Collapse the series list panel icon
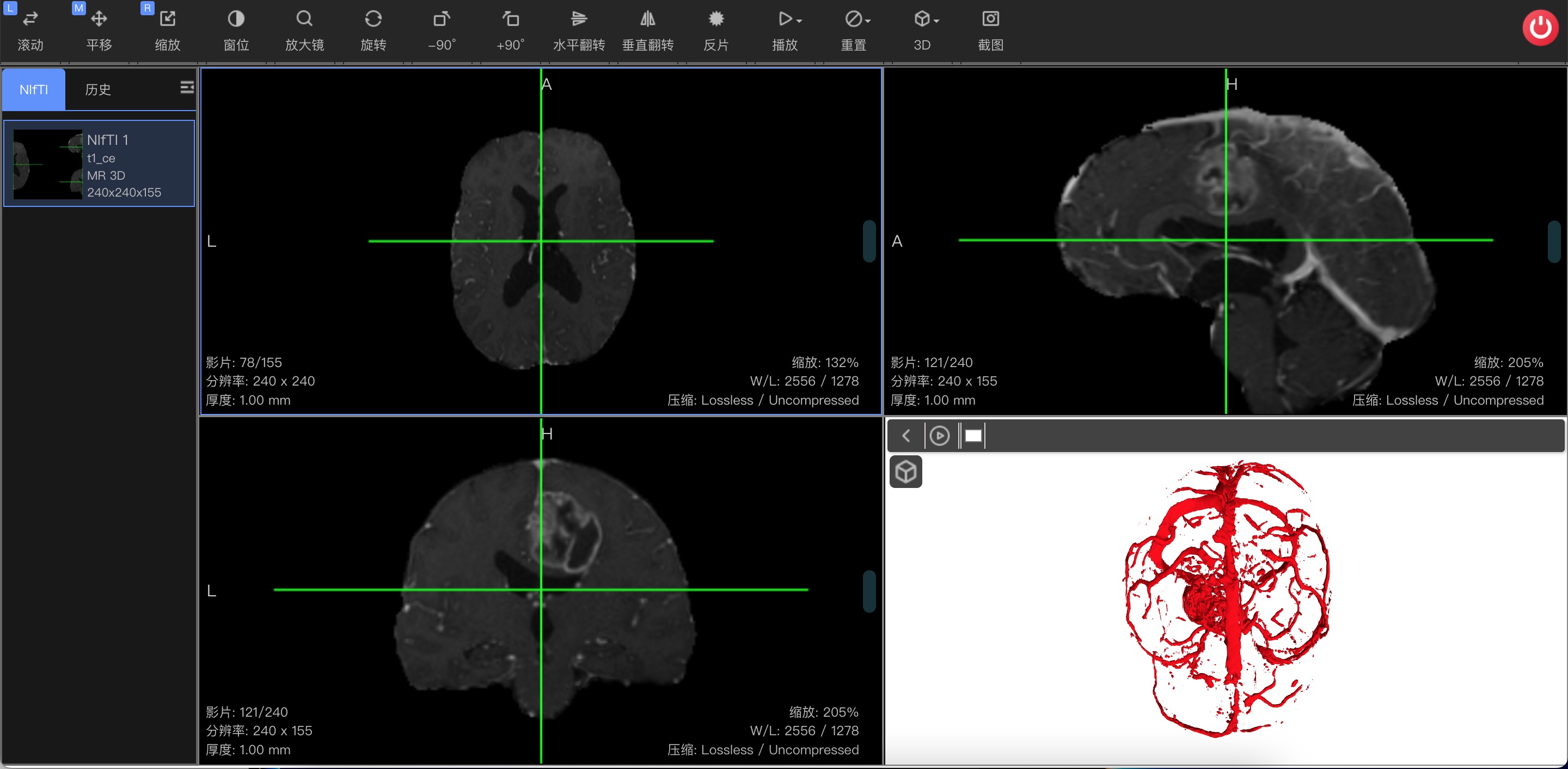This screenshot has width=1568, height=769. pyautogui.click(x=187, y=88)
